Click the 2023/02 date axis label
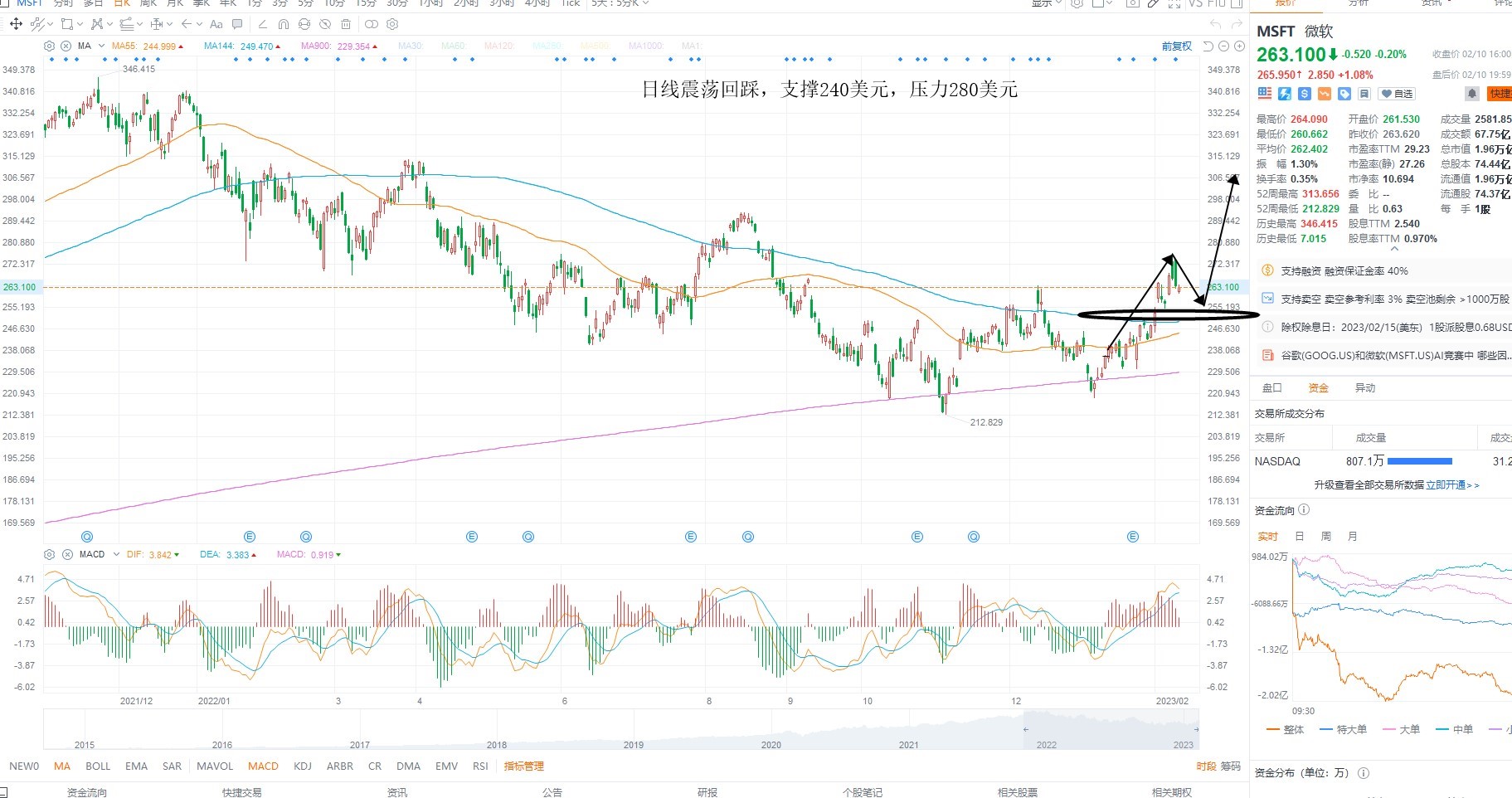 (x=1172, y=701)
